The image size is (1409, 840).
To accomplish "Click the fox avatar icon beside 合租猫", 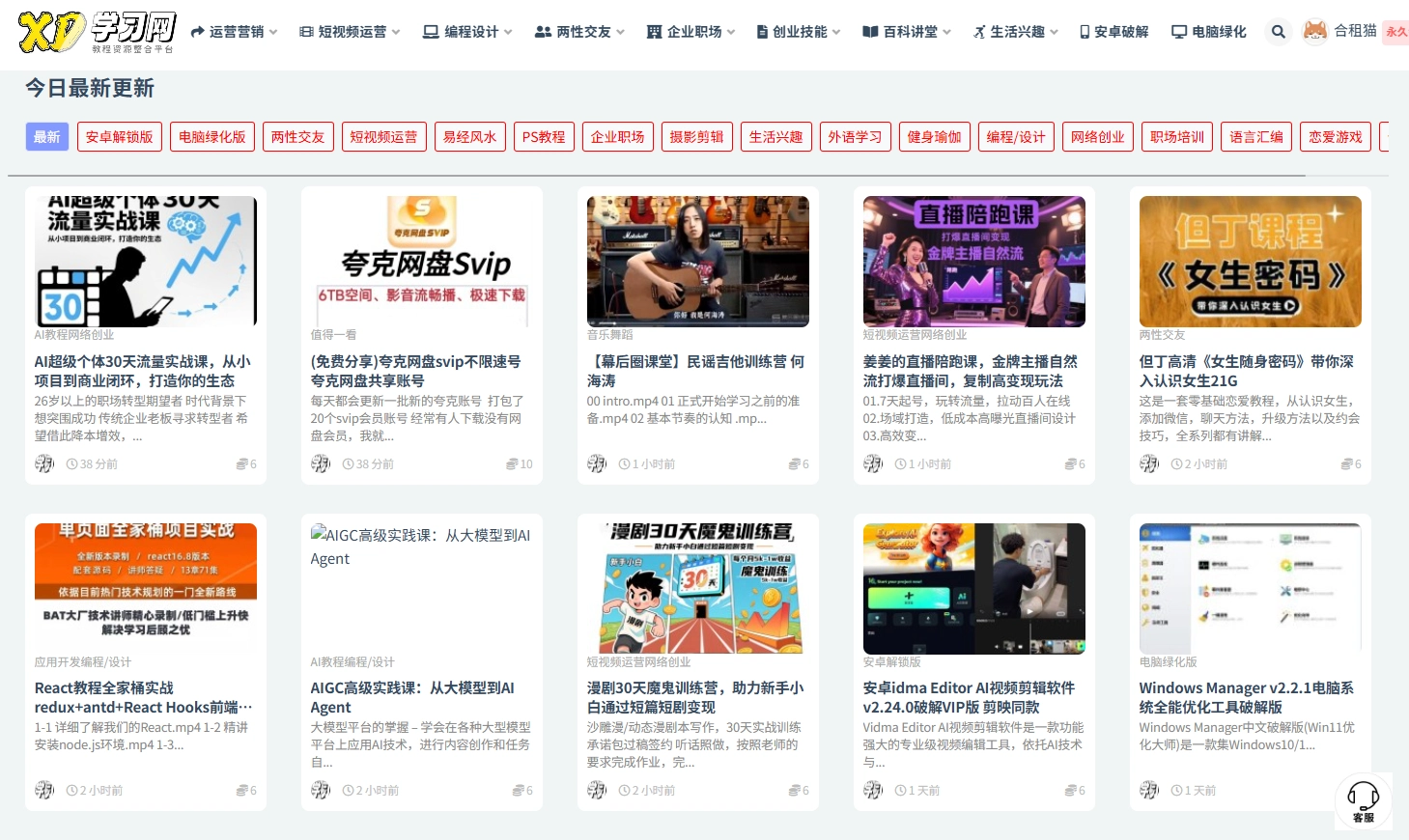I will [x=1314, y=31].
